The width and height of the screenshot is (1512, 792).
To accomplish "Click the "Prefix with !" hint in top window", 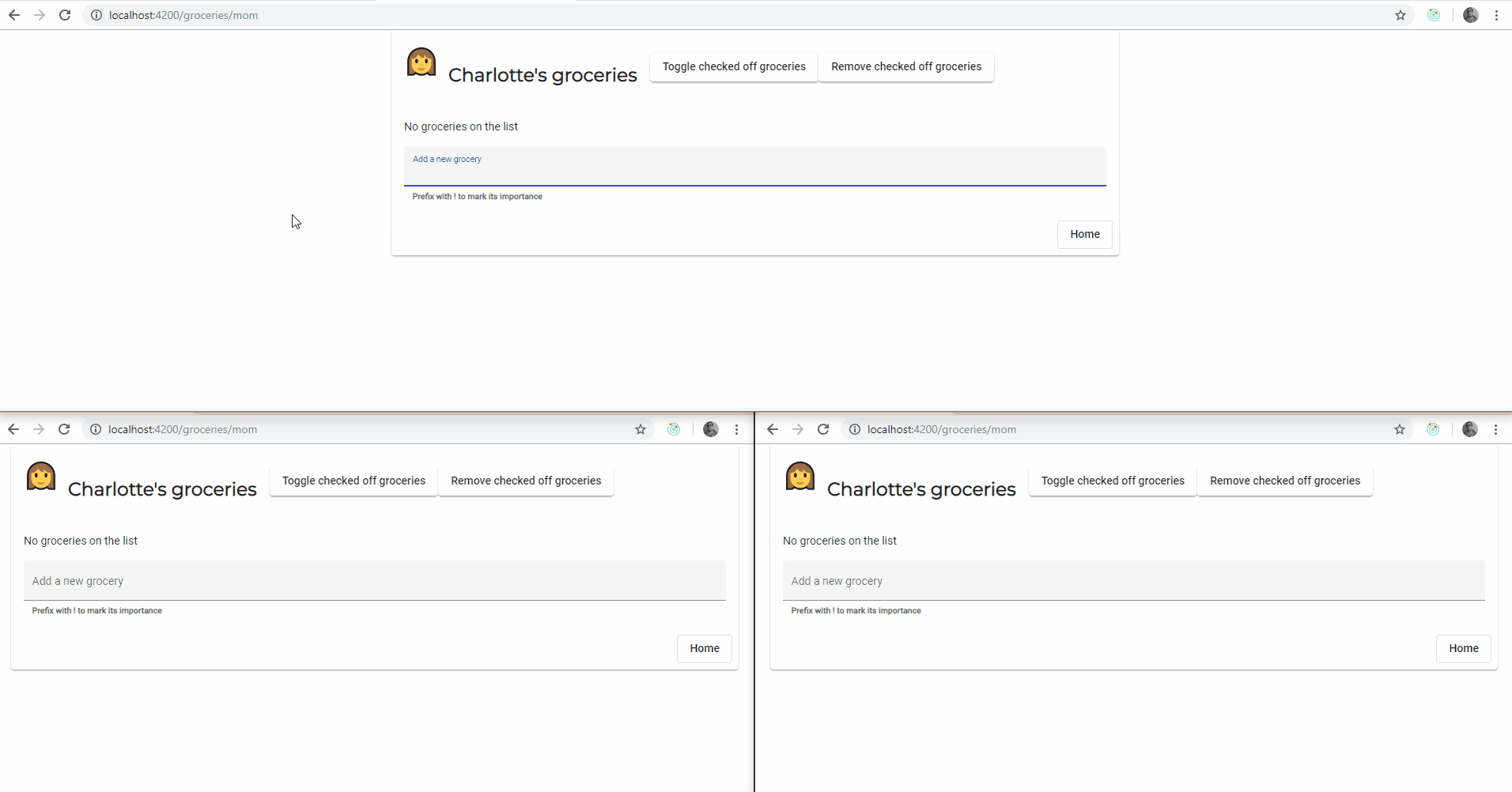I will click(477, 197).
